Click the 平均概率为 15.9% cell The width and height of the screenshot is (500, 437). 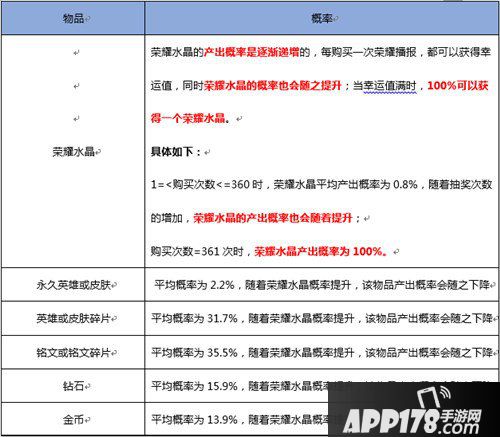point(322,386)
